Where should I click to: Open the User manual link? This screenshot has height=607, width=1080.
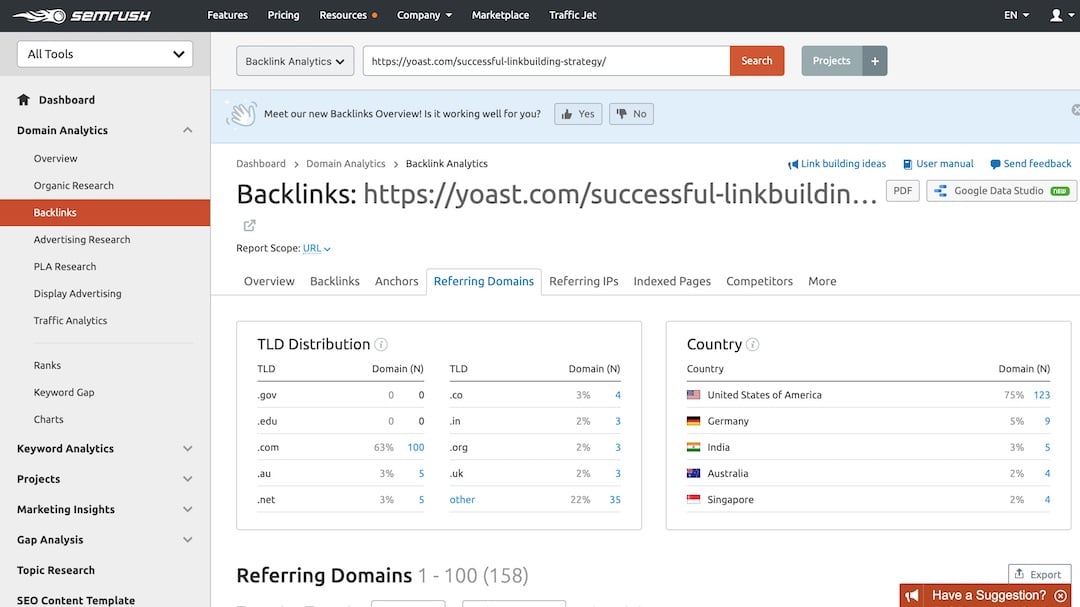(938, 164)
